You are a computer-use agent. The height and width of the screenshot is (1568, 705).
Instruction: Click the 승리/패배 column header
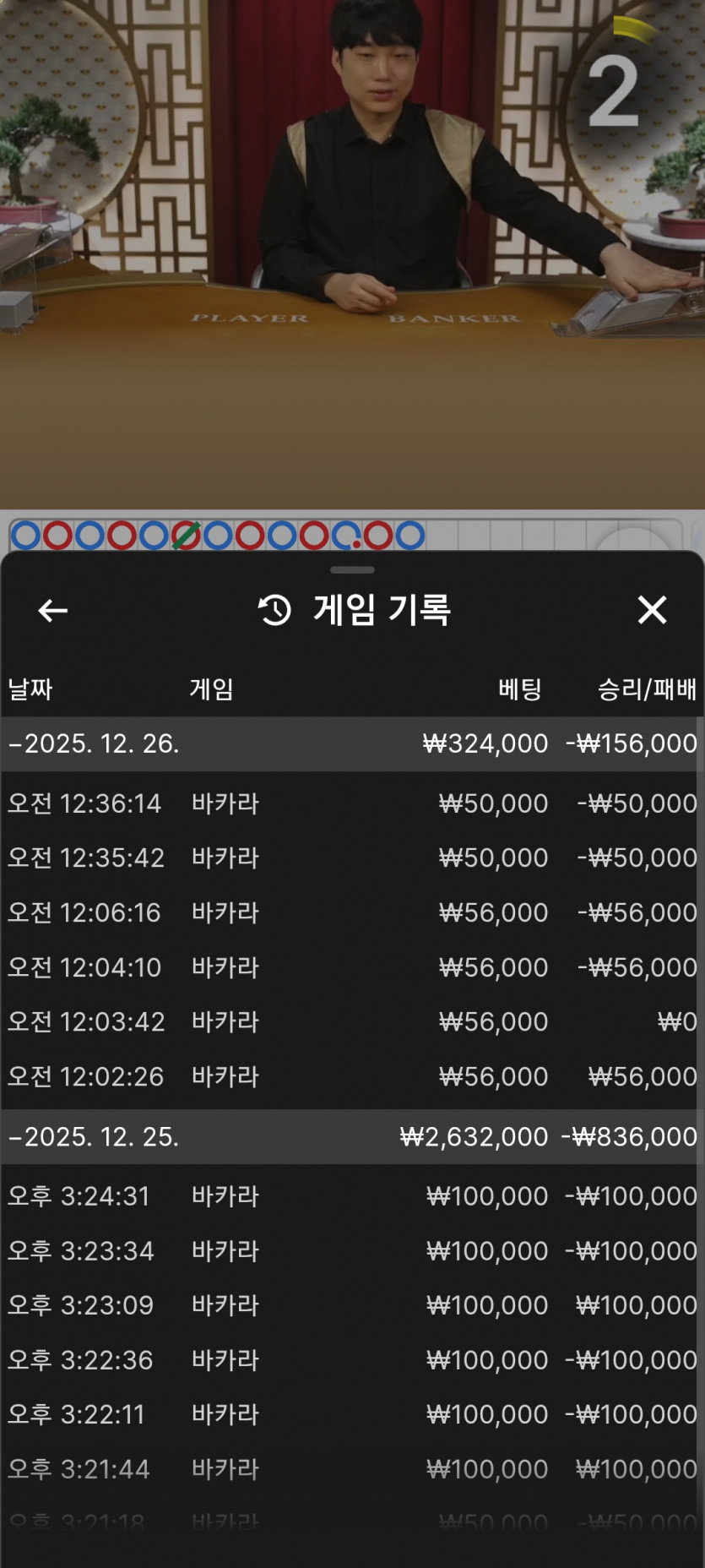(648, 689)
